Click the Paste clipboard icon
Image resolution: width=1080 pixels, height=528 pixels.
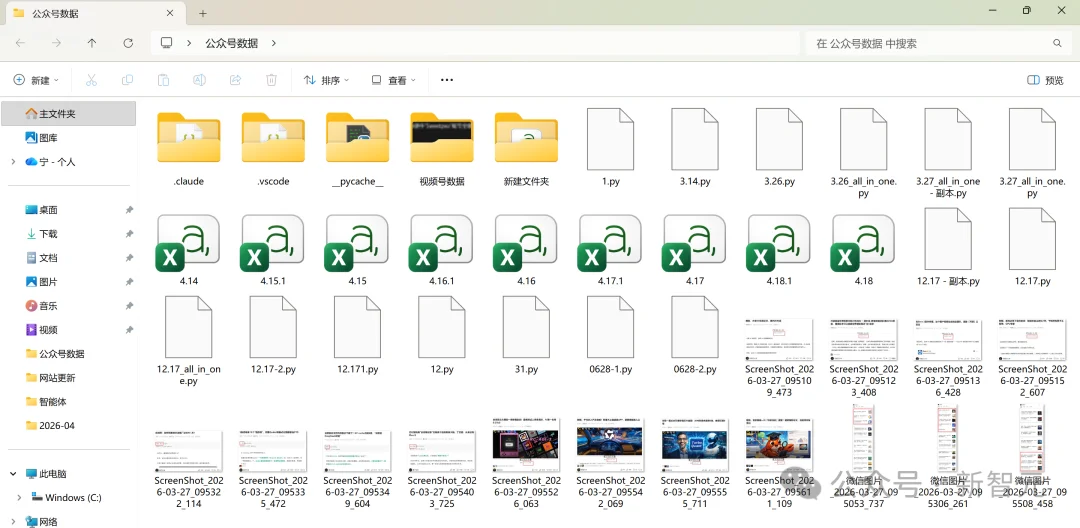click(x=163, y=80)
